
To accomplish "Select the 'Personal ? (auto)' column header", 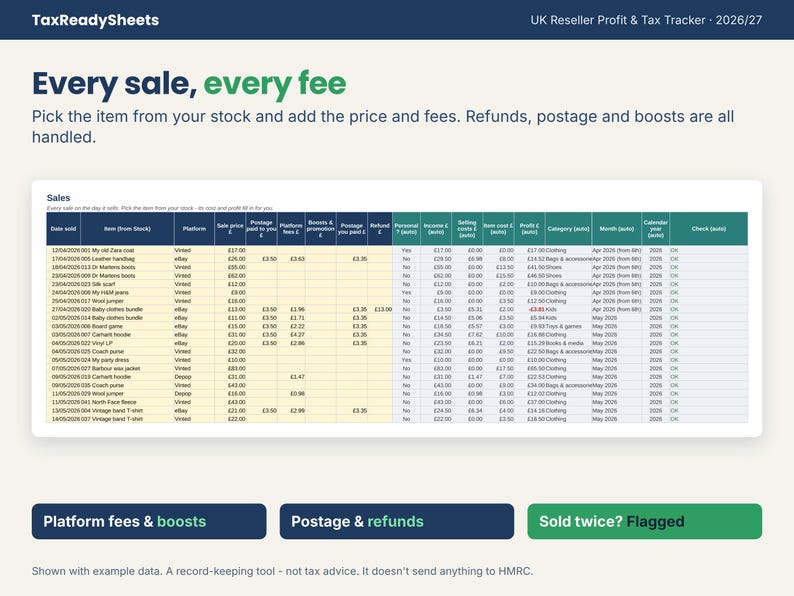I will (x=406, y=229).
